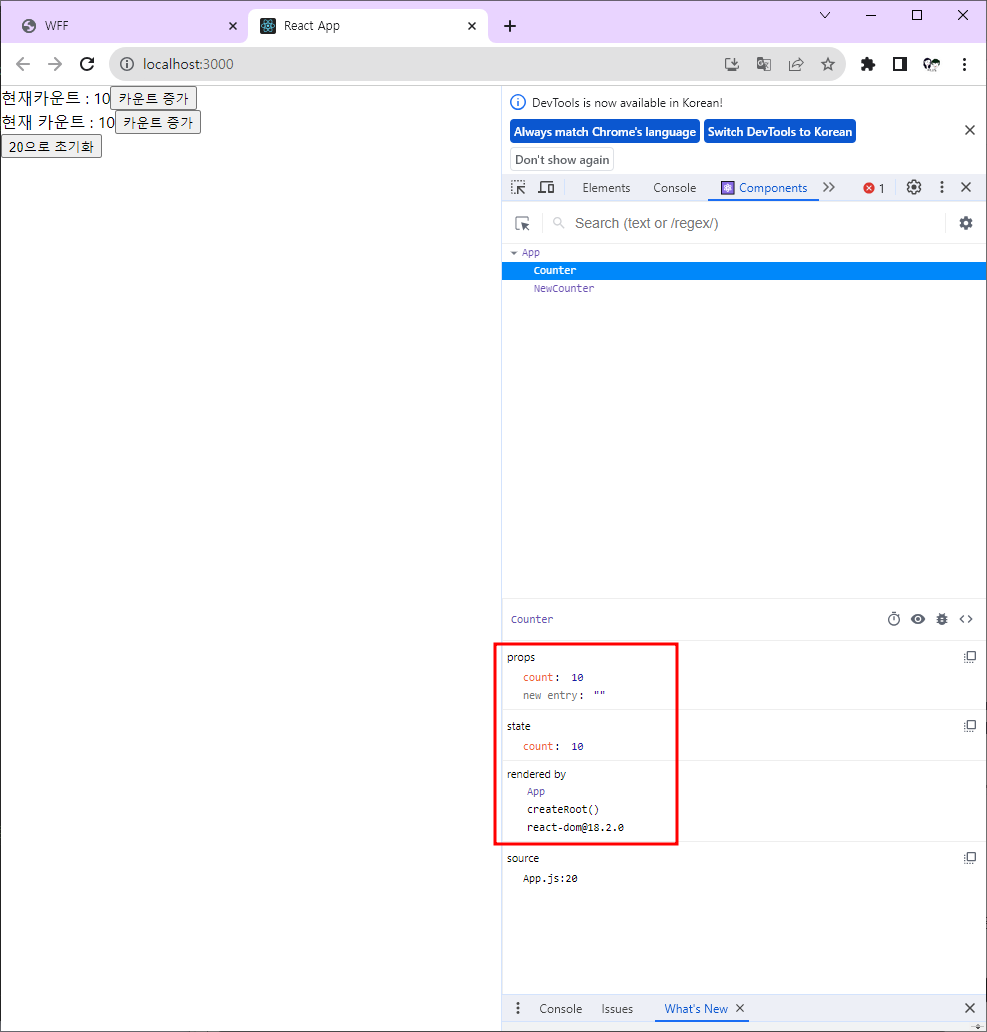
Task: Copy props to clipboard icon
Action: pos(969,657)
